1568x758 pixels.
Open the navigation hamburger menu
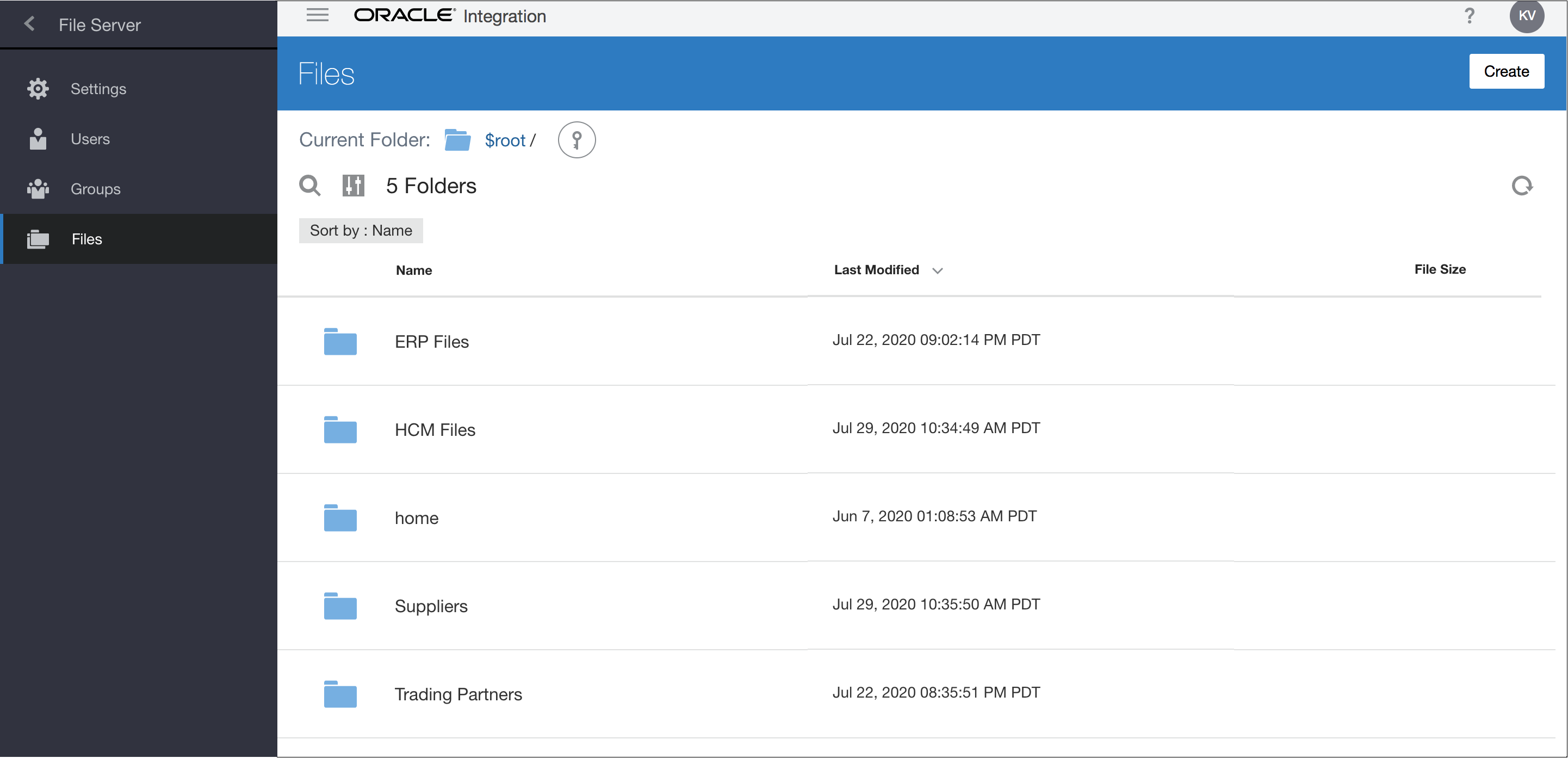[x=317, y=15]
